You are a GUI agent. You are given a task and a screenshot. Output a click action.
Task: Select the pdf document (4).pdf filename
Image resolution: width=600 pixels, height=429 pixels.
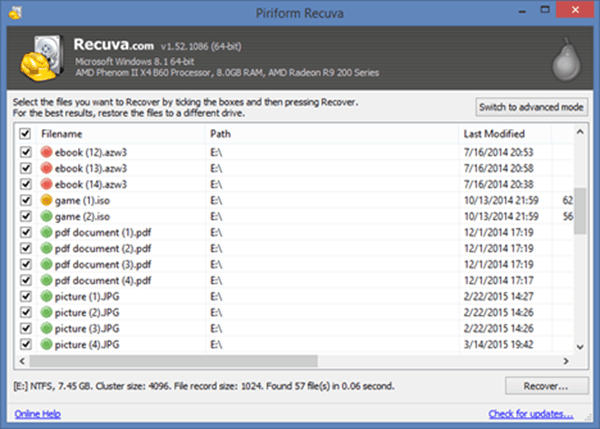[103, 281]
